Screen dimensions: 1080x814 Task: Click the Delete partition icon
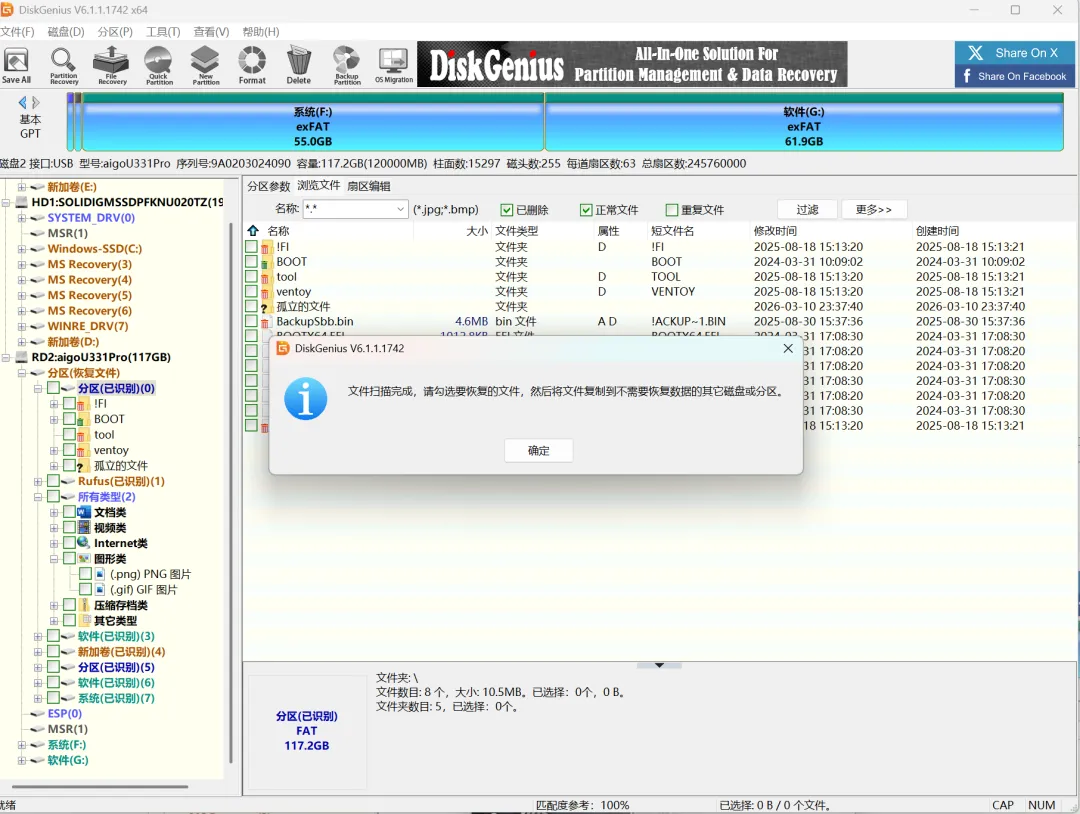coord(299,65)
